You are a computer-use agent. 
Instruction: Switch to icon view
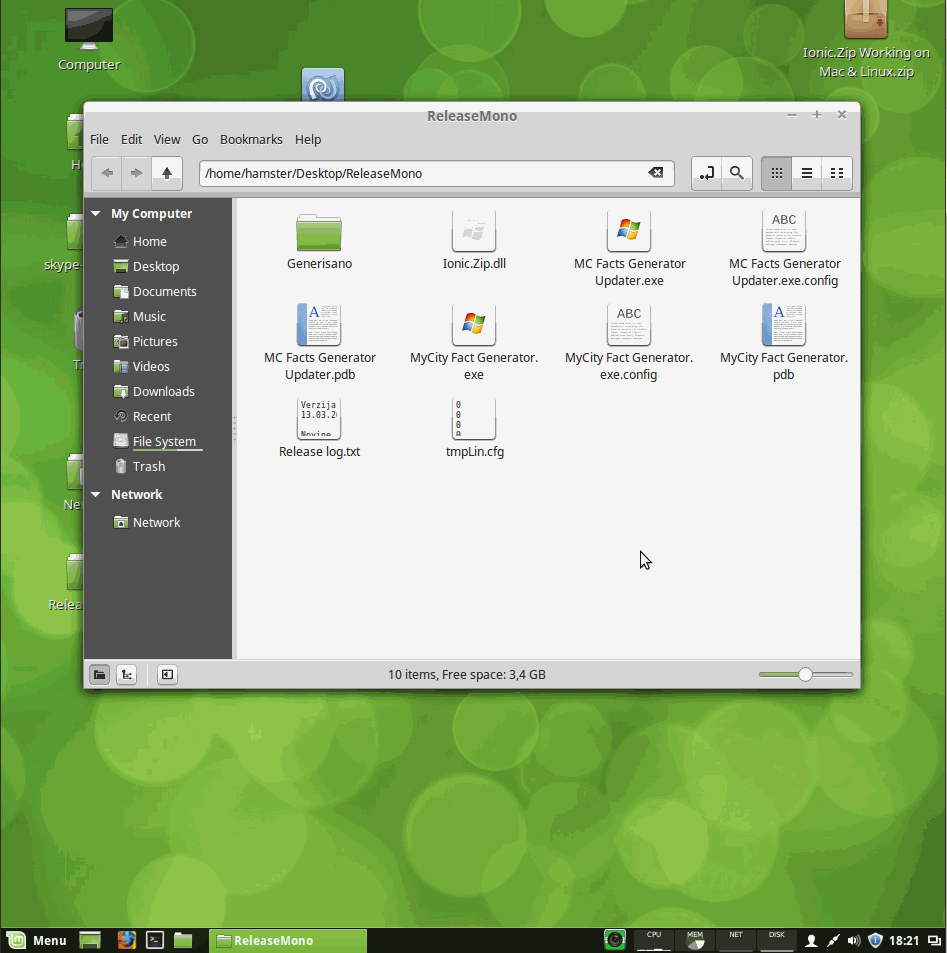(776, 173)
